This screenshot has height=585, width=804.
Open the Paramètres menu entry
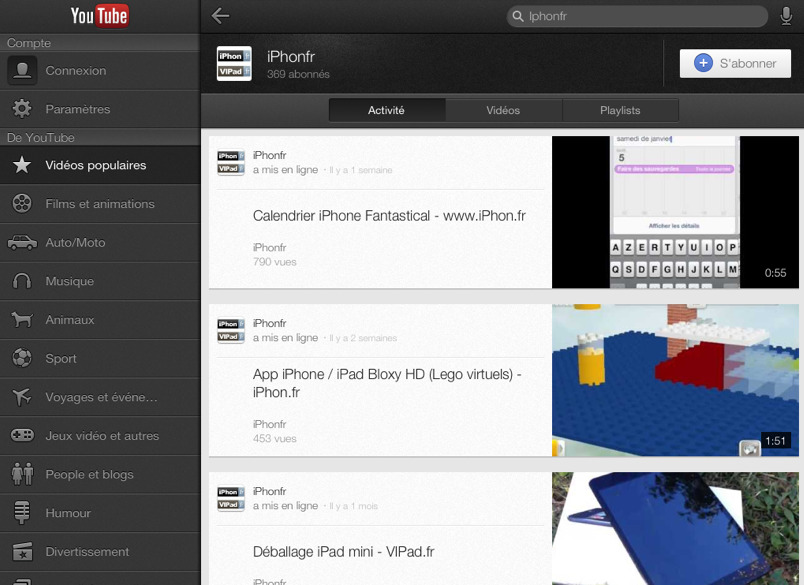point(100,109)
